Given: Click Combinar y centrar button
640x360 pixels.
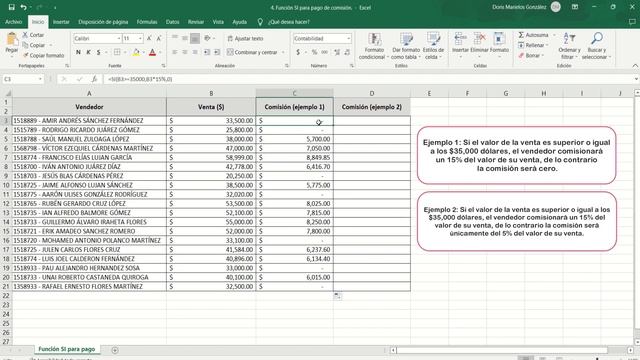Looking at the screenshot, I should click(252, 52).
